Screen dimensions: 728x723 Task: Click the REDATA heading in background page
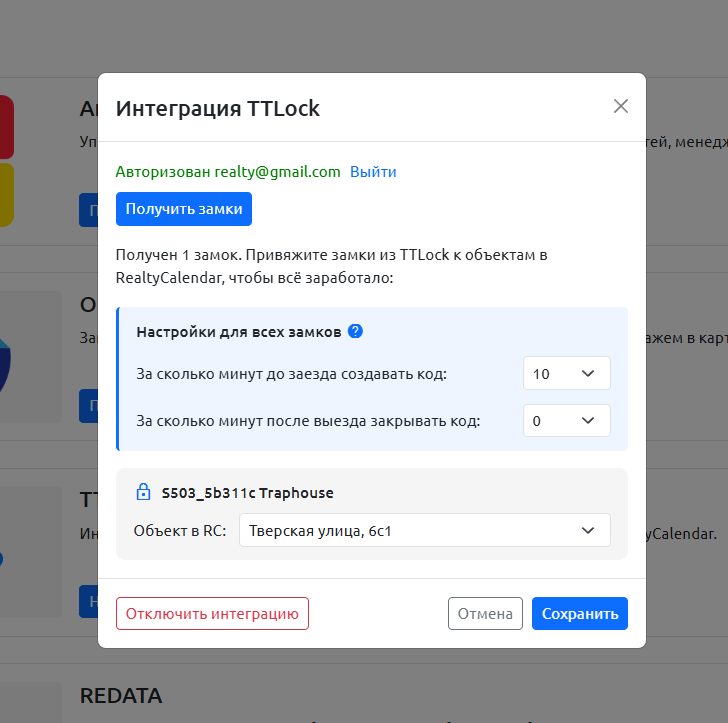(121, 696)
